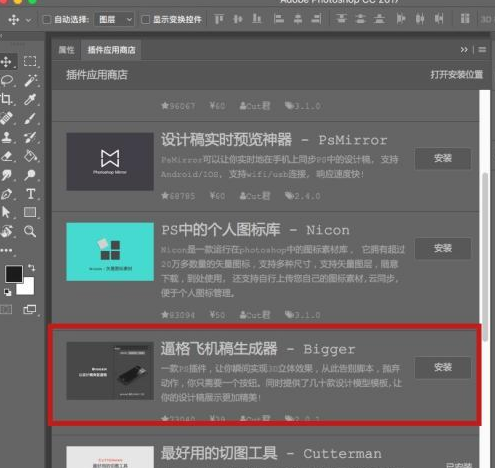The height and width of the screenshot is (468, 495).
Task: Select the Paint Bucket tool
Action: pyautogui.click(x=30, y=156)
